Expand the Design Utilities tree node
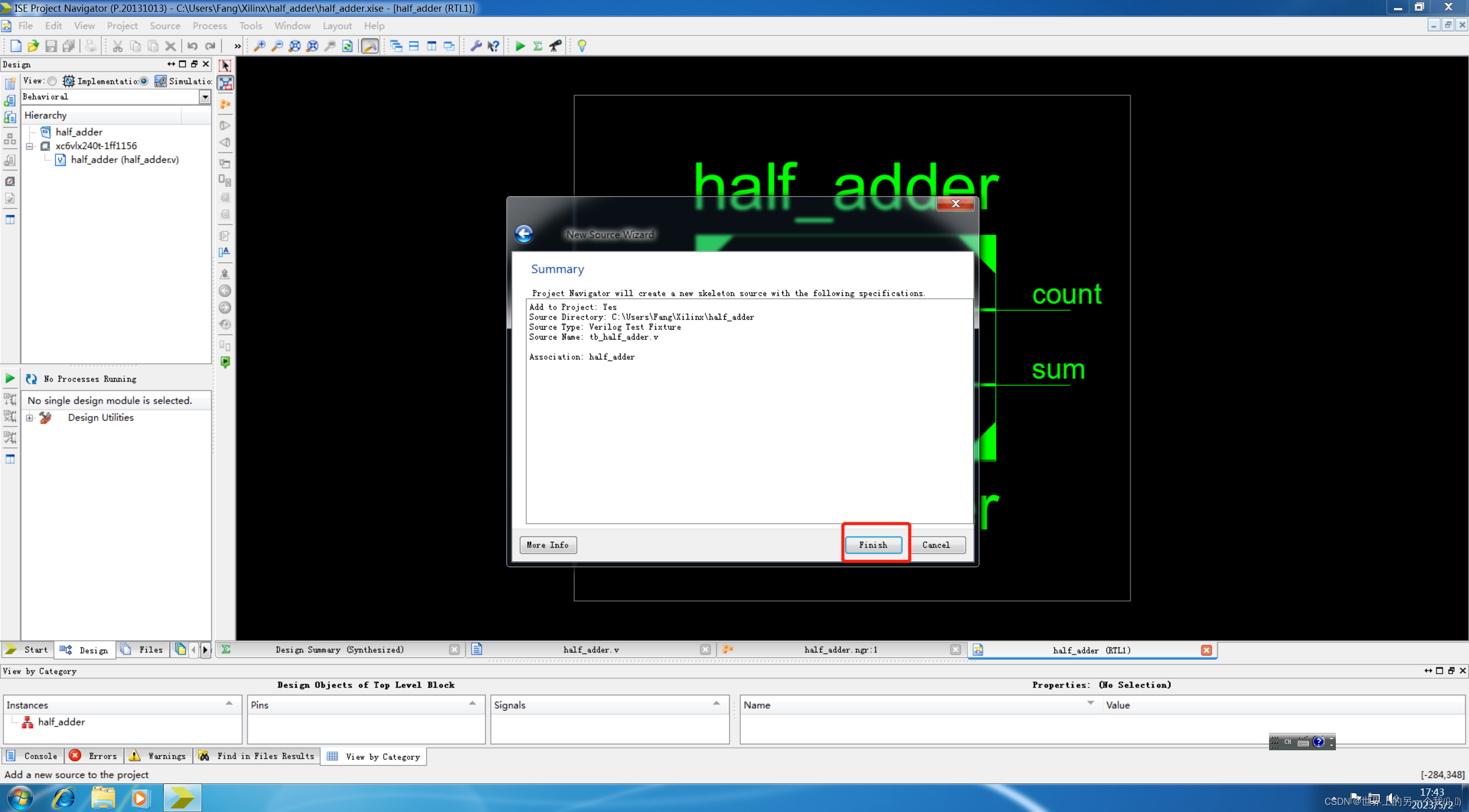The image size is (1469, 812). 30,418
